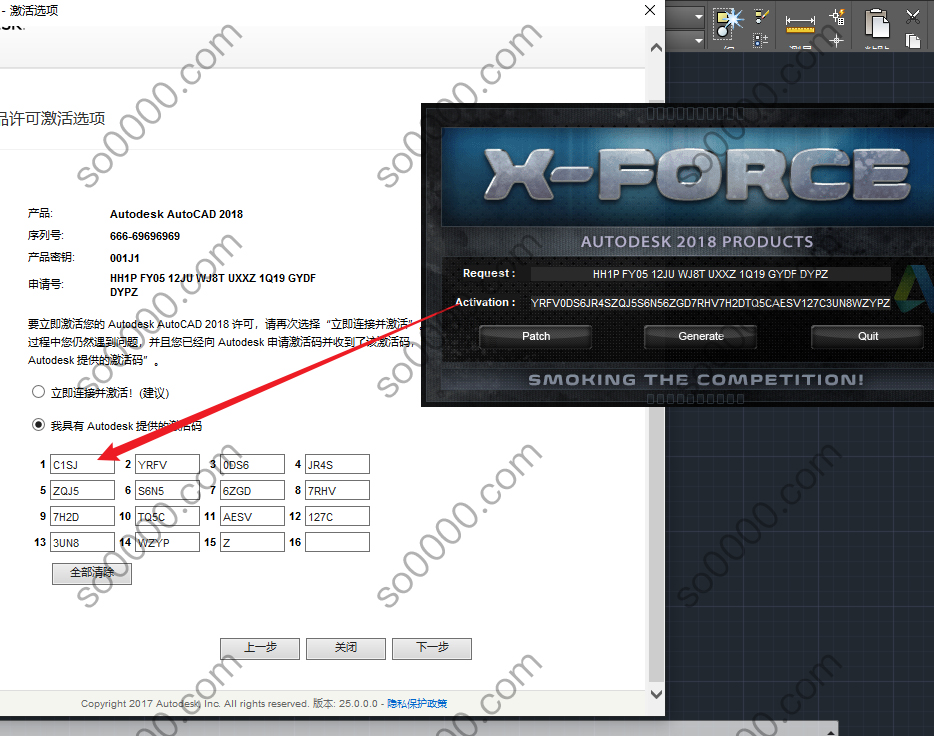Click the Request field in X-Force keygen
934x736 pixels.
pos(710,274)
